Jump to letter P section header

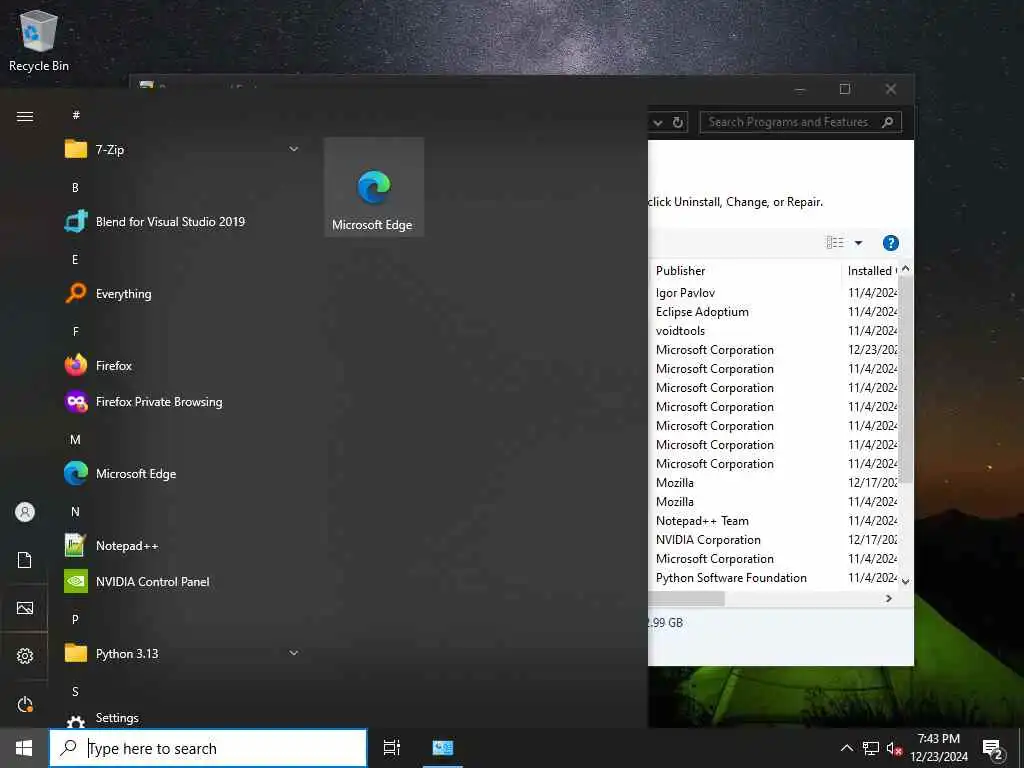tap(75, 619)
